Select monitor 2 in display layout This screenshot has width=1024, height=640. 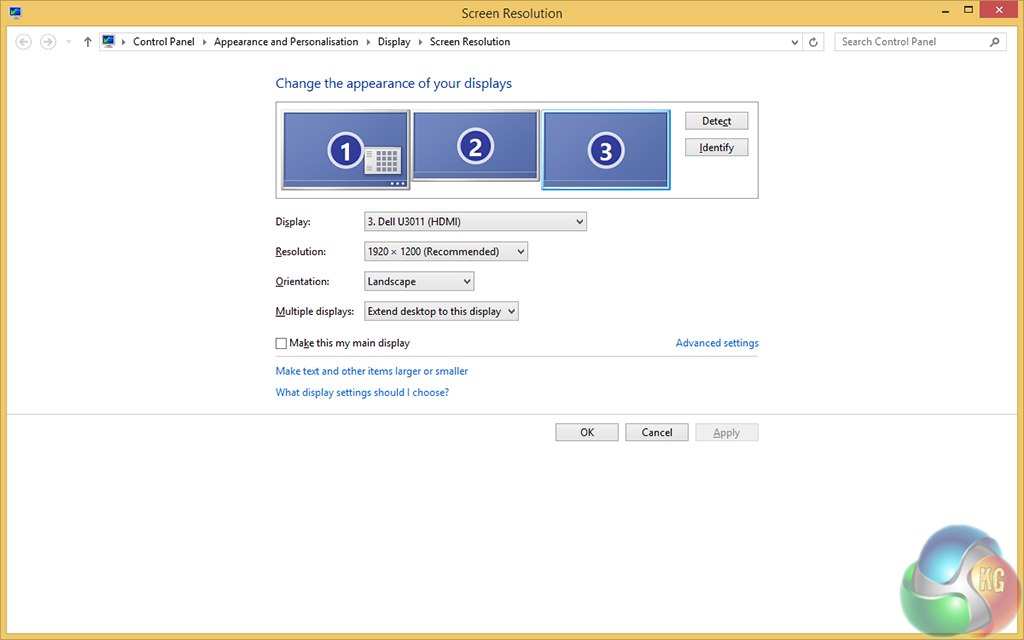coord(475,146)
